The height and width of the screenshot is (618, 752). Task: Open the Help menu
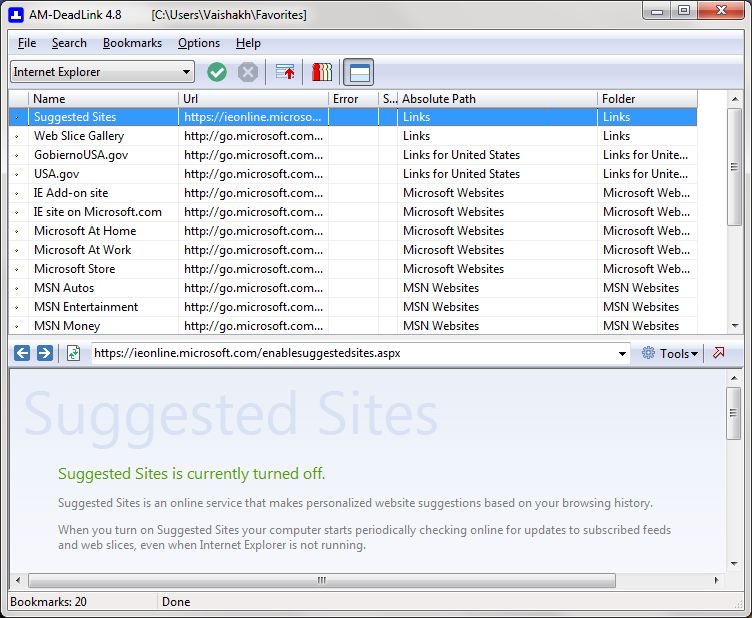(x=248, y=43)
